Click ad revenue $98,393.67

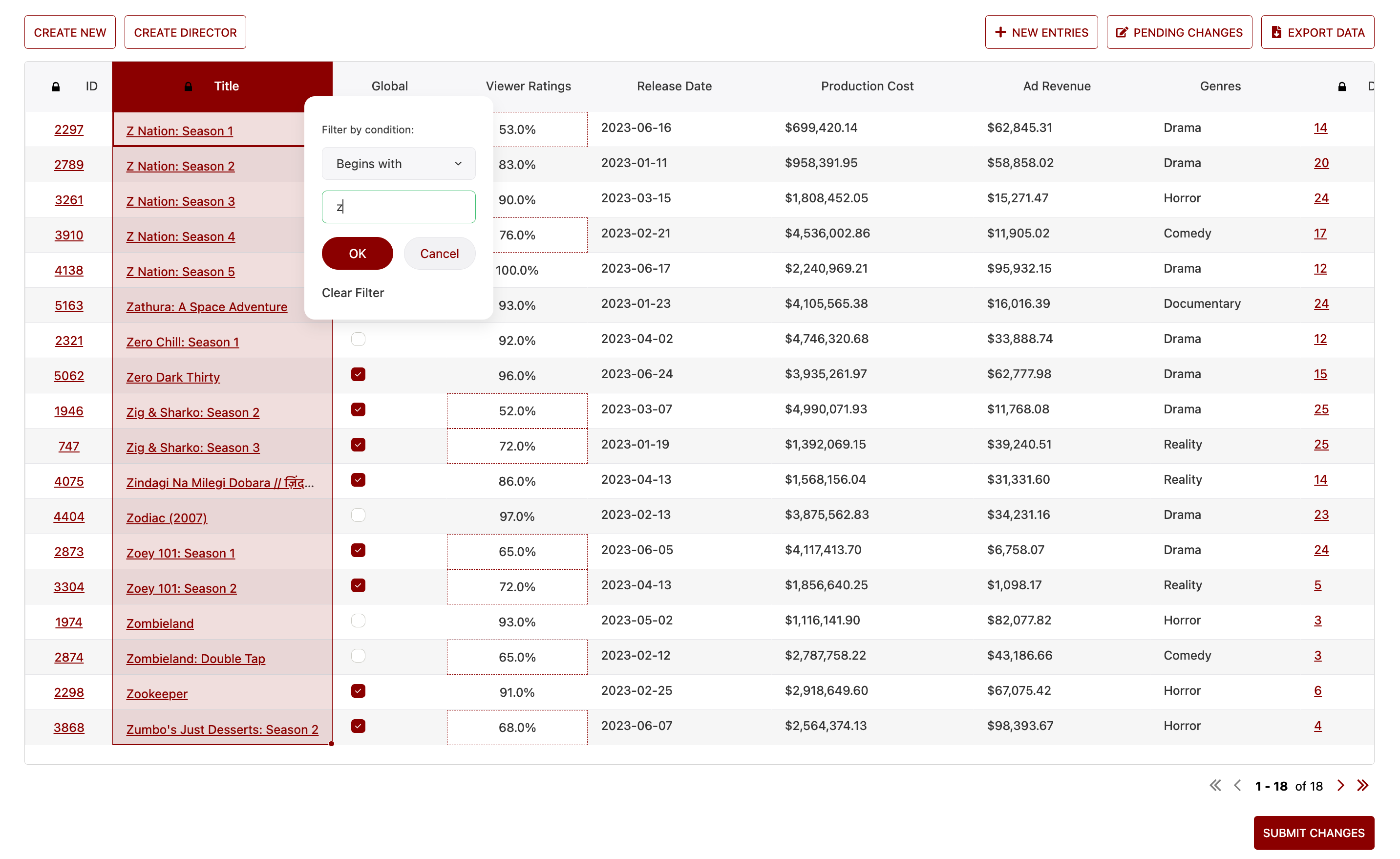1020,726
